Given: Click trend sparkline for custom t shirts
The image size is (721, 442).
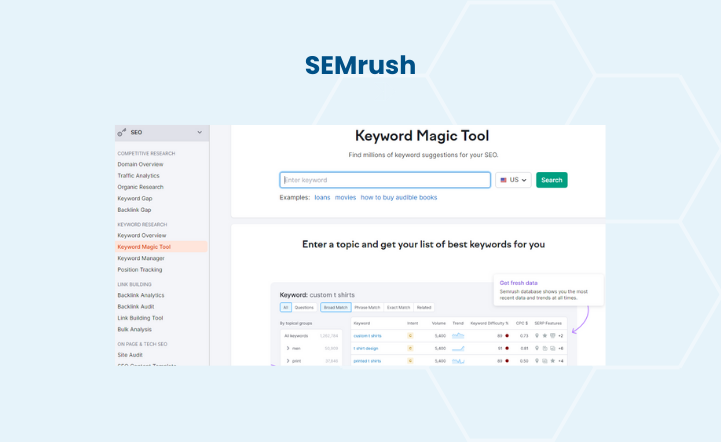Looking at the screenshot, I should click(458, 336).
